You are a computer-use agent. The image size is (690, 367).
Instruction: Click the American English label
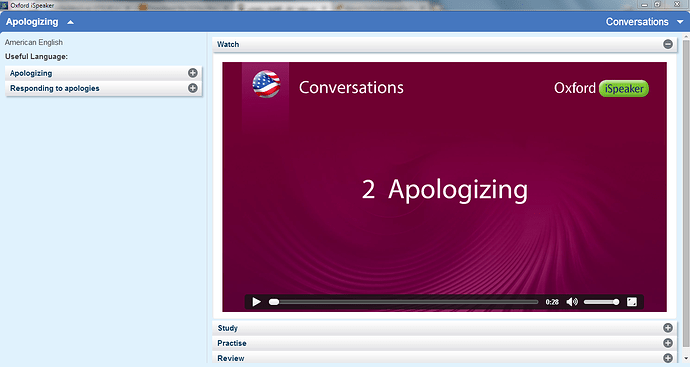click(x=34, y=42)
